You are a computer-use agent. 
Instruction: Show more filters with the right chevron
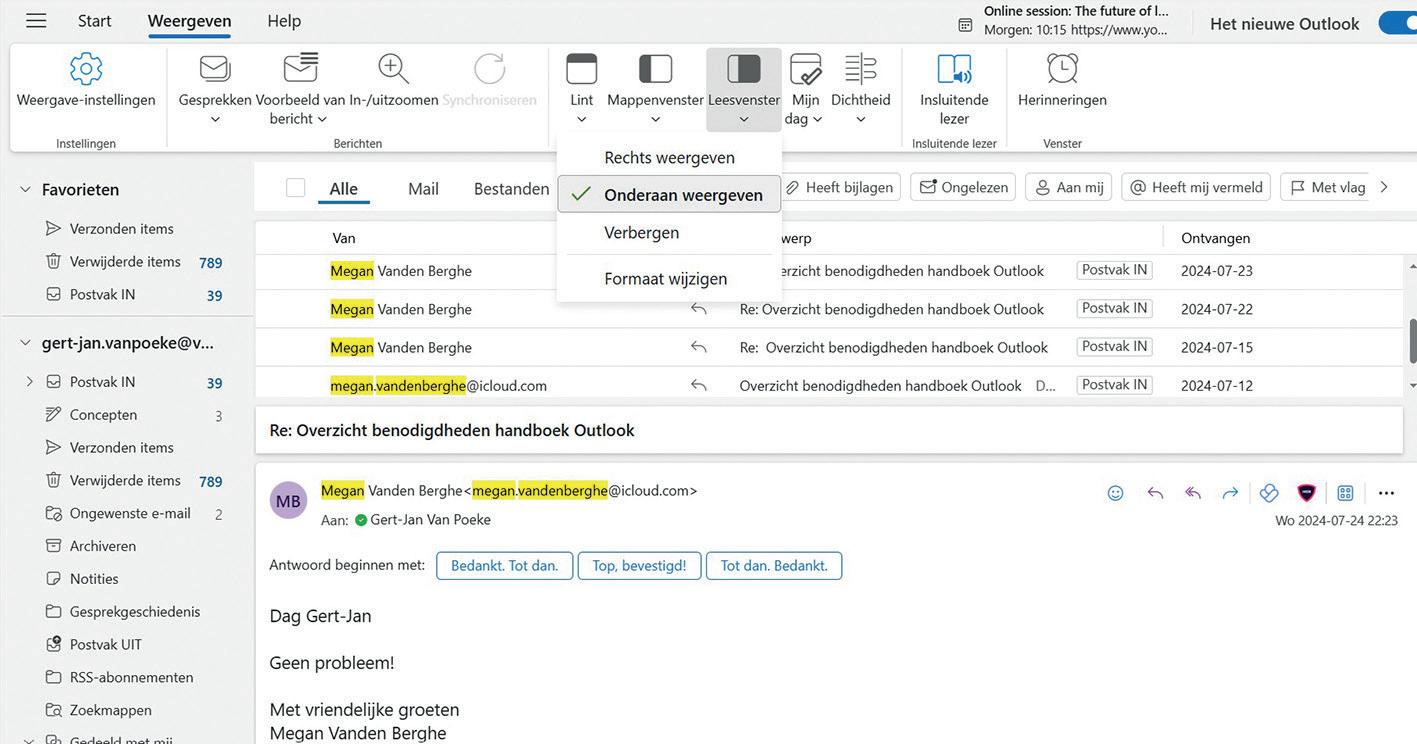click(1384, 187)
